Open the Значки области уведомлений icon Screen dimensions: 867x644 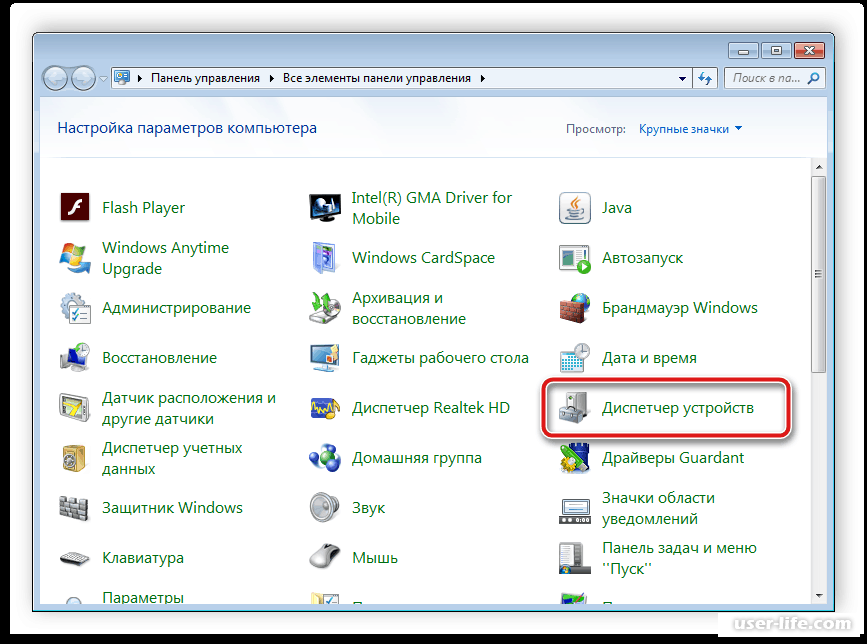[574, 511]
